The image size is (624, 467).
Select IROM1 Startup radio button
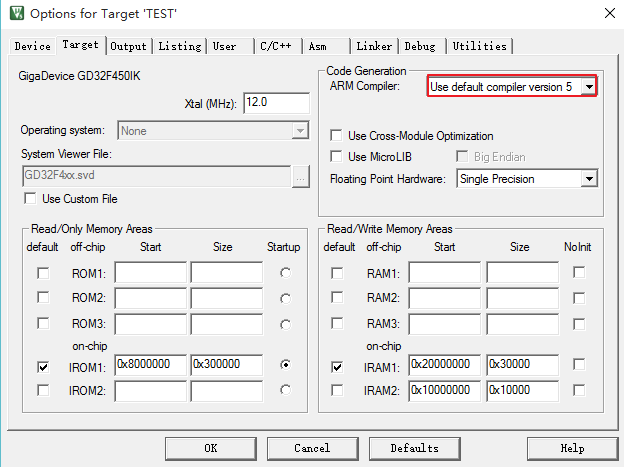(x=285, y=365)
